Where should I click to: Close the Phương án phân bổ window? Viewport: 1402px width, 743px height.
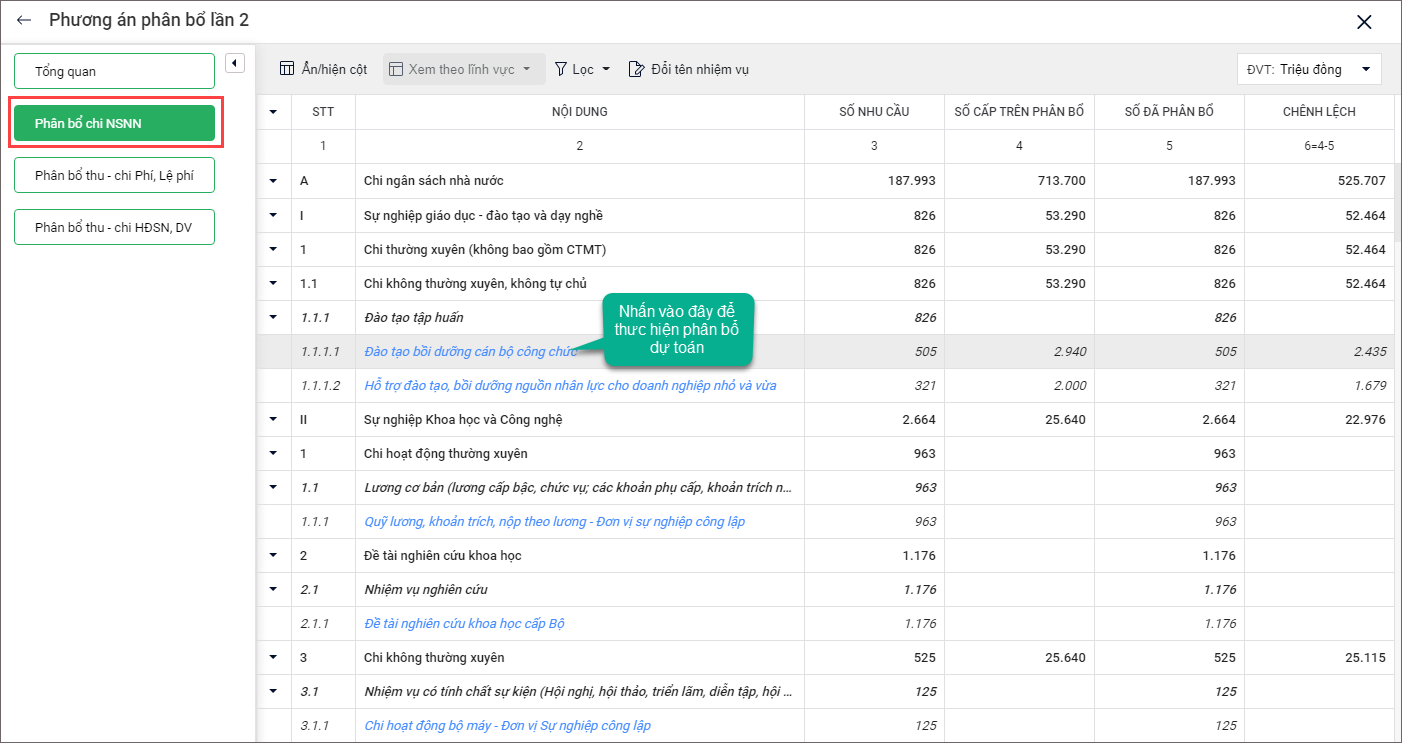tap(1363, 22)
